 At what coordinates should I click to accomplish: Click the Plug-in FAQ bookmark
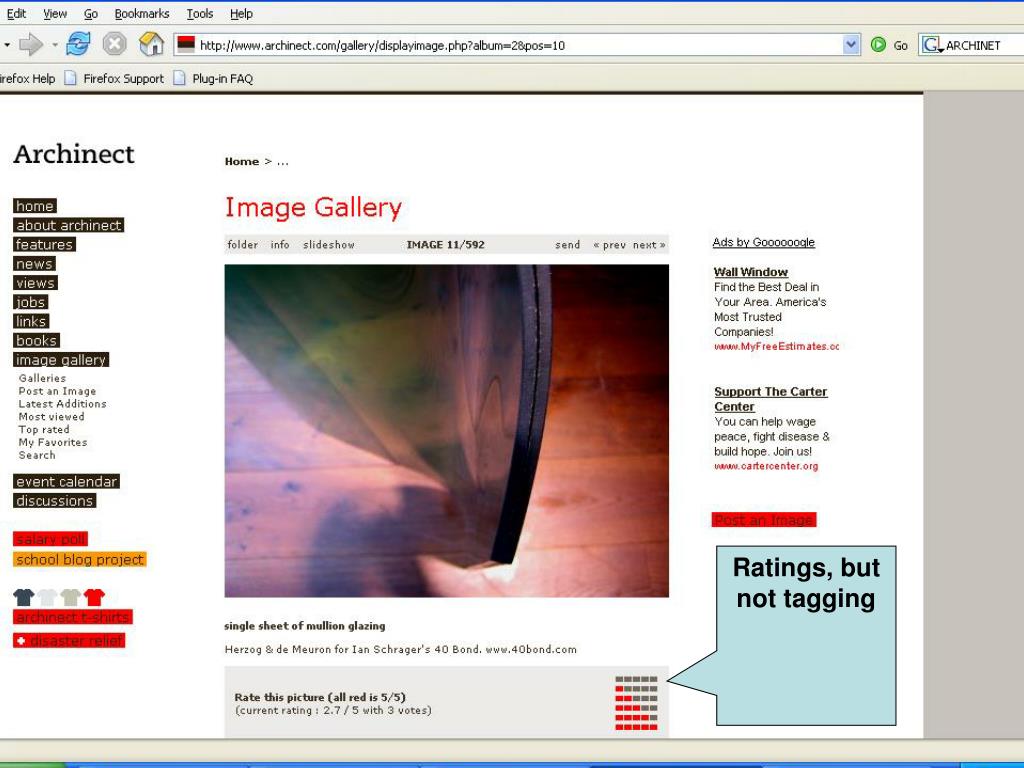222,78
